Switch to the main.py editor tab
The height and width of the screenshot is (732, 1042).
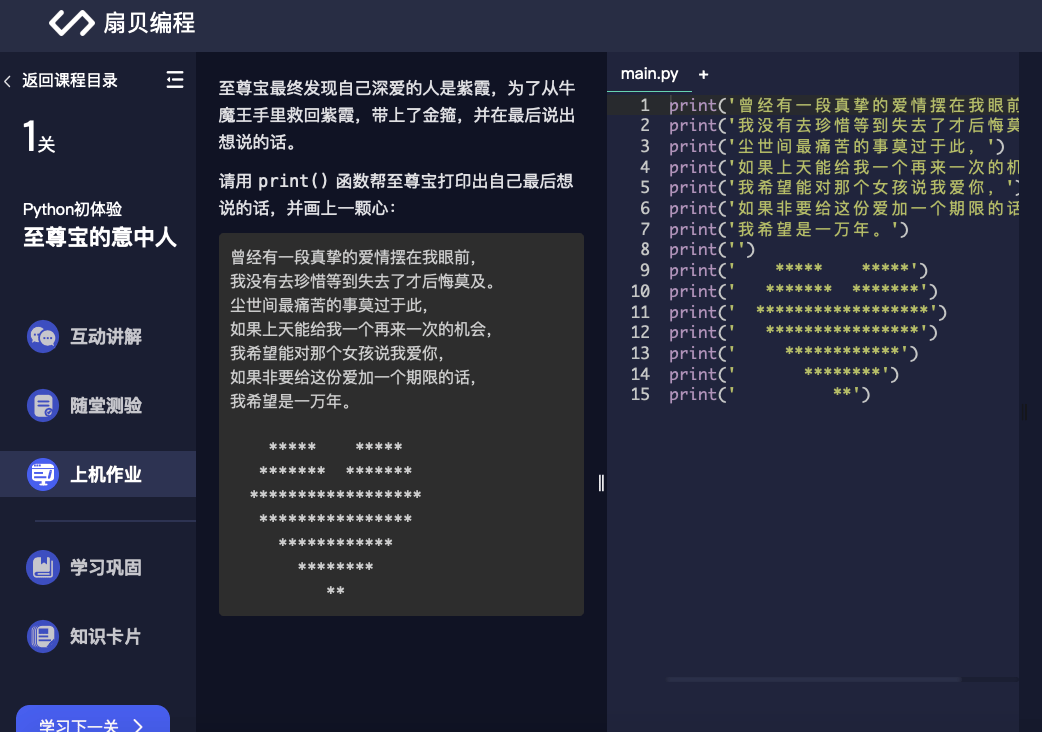(649, 73)
